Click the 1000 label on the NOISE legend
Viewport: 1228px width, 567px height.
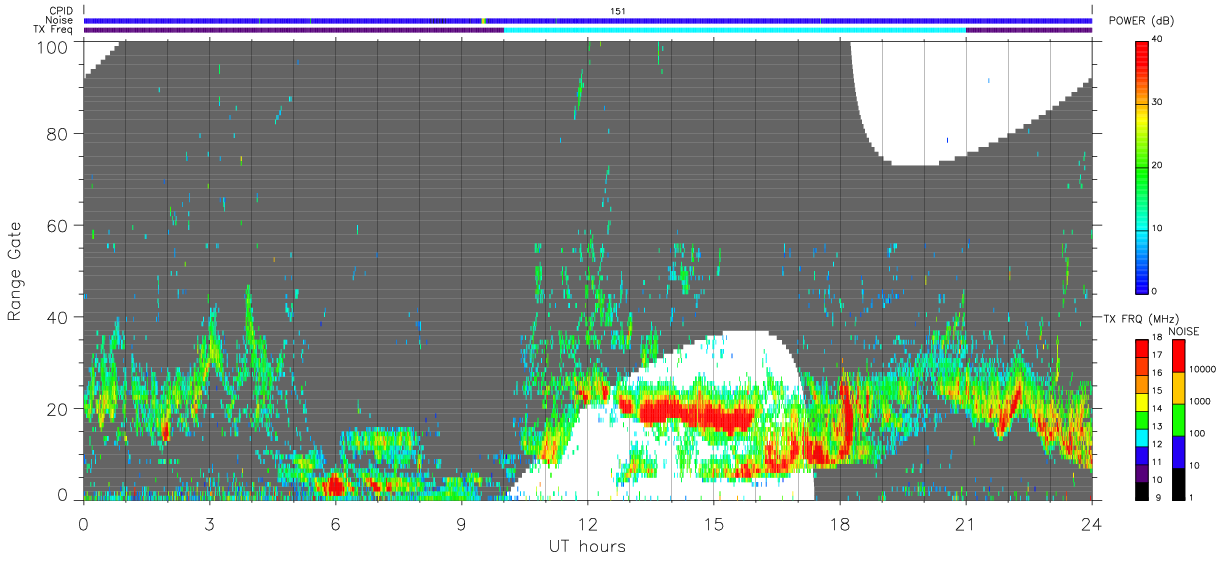click(1198, 401)
